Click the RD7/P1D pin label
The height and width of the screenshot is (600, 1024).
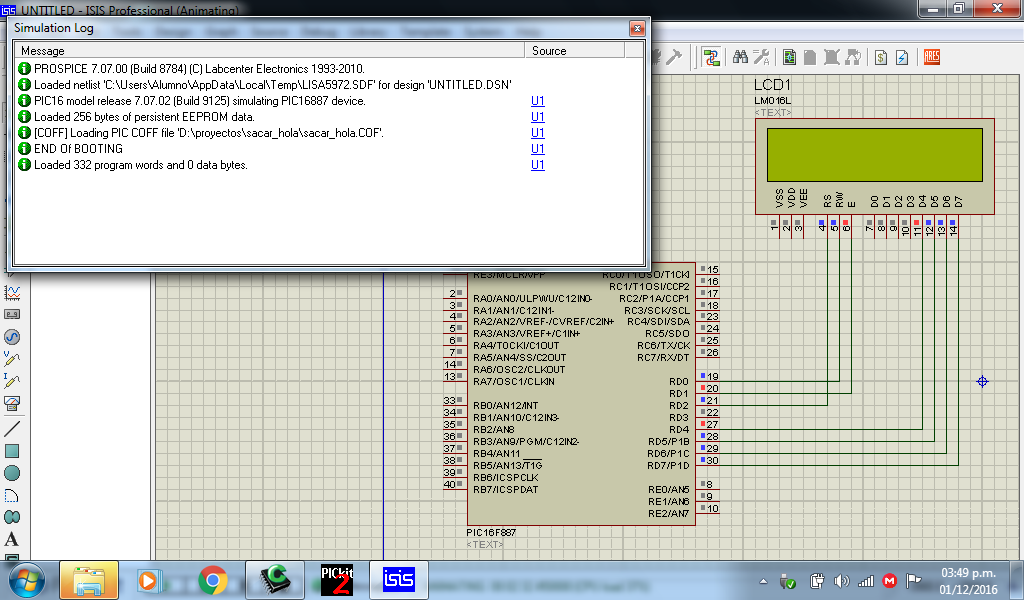tap(668, 466)
